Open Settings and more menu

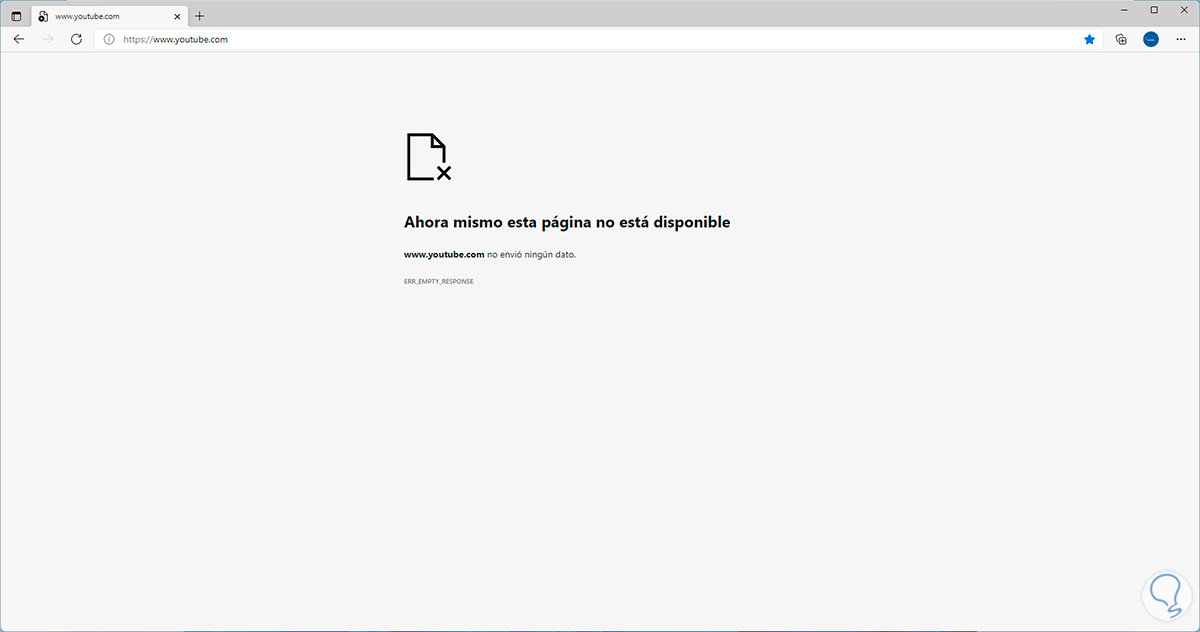click(x=1181, y=39)
